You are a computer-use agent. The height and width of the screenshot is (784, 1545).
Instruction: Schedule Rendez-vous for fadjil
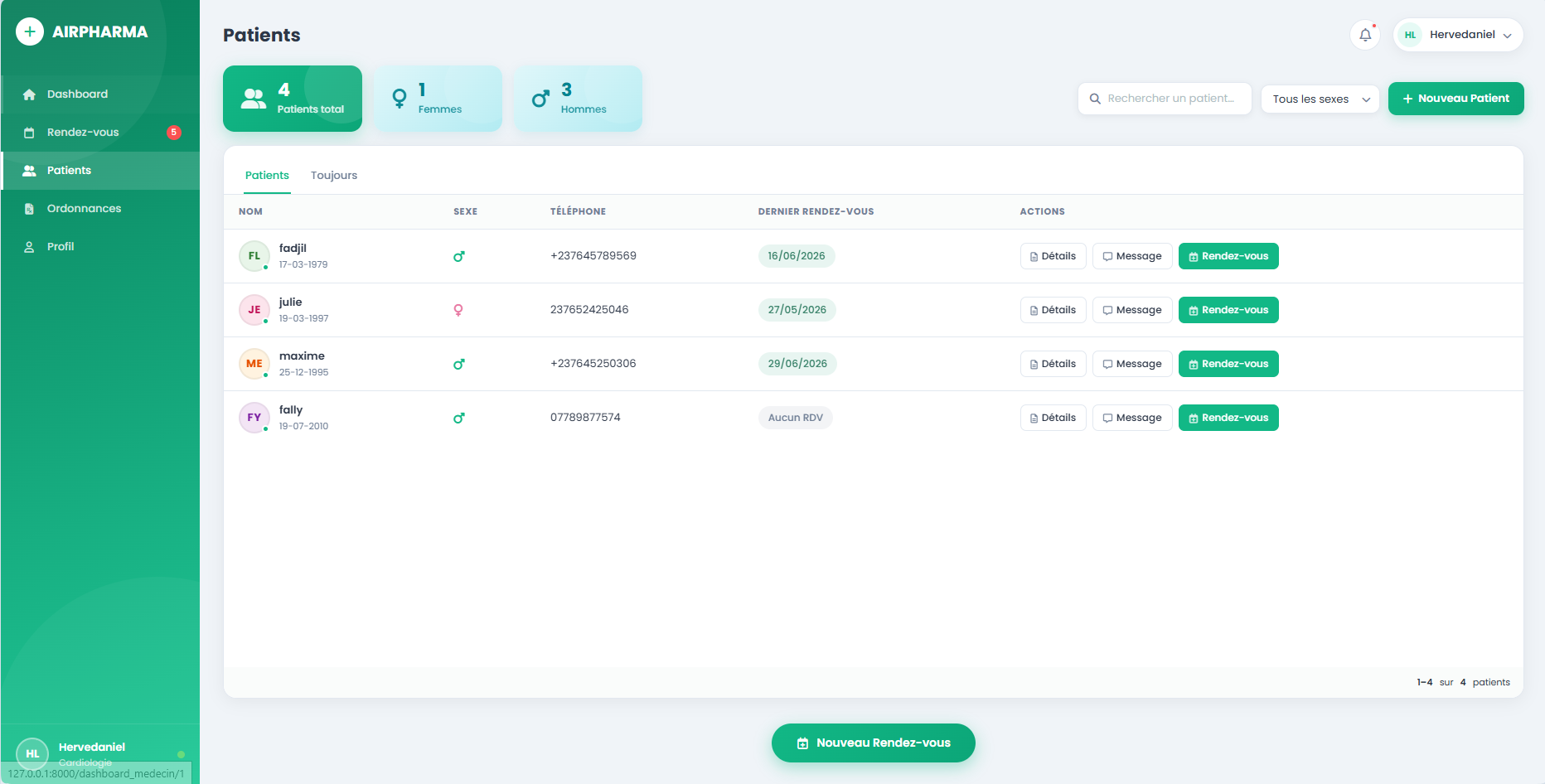point(1228,256)
